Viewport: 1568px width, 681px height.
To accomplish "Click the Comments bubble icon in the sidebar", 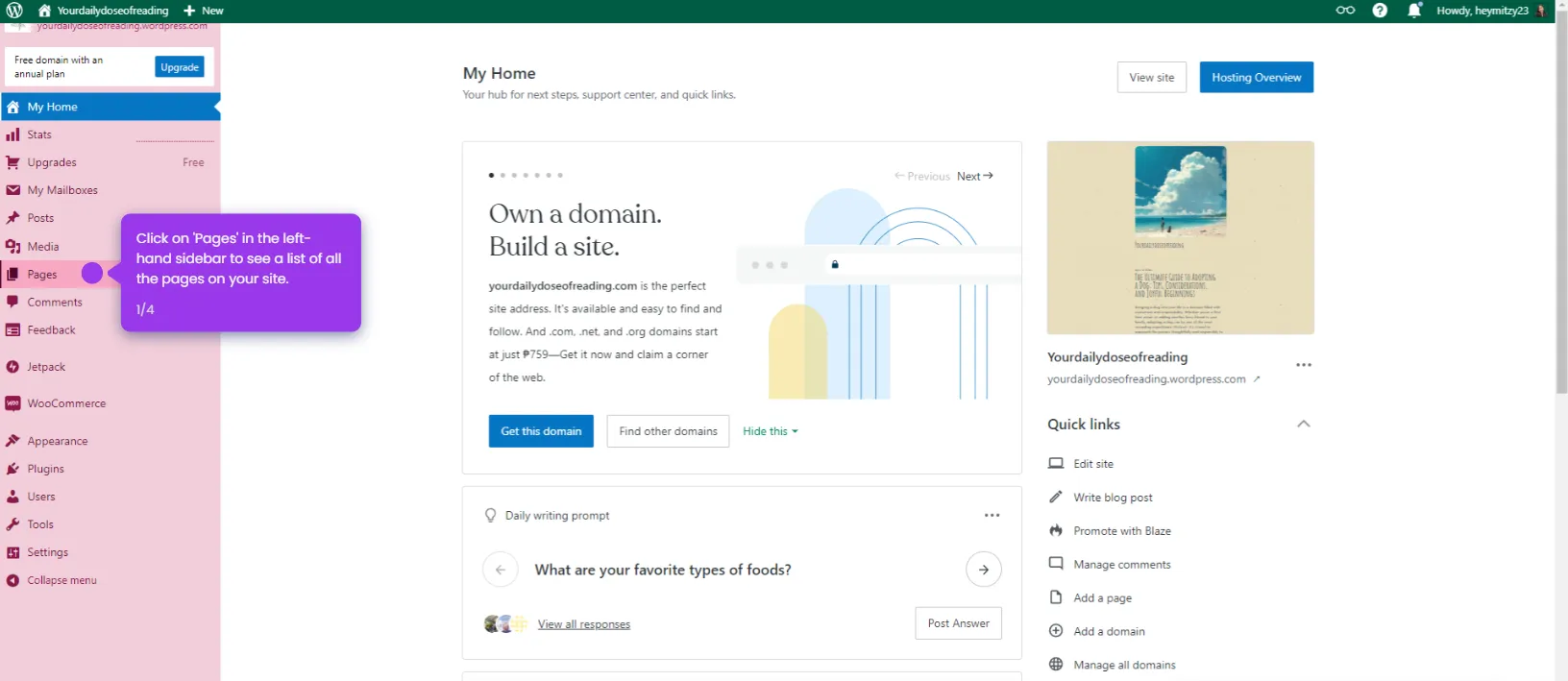I will tap(12, 302).
